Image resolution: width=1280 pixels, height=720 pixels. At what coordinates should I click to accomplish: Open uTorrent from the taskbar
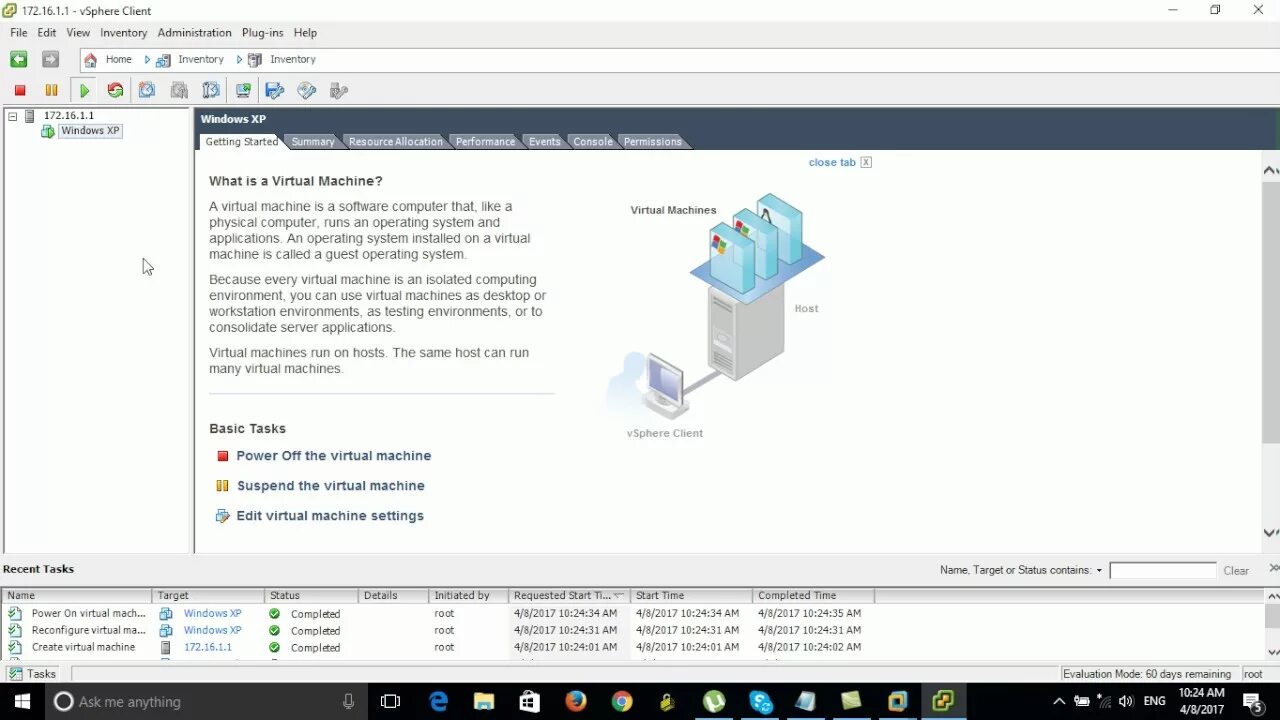click(x=714, y=701)
